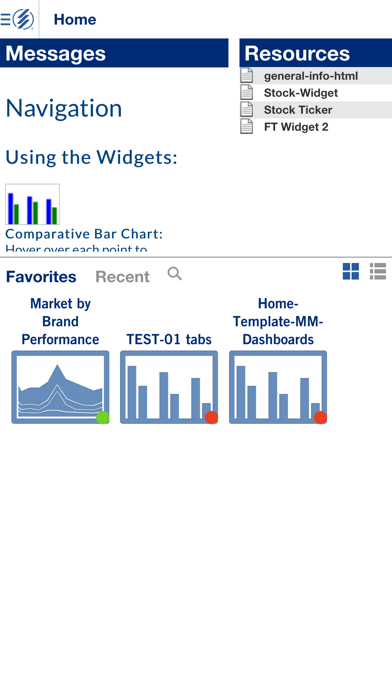Switch to grid view icon
392x696 pixels.
click(x=351, y=271)
